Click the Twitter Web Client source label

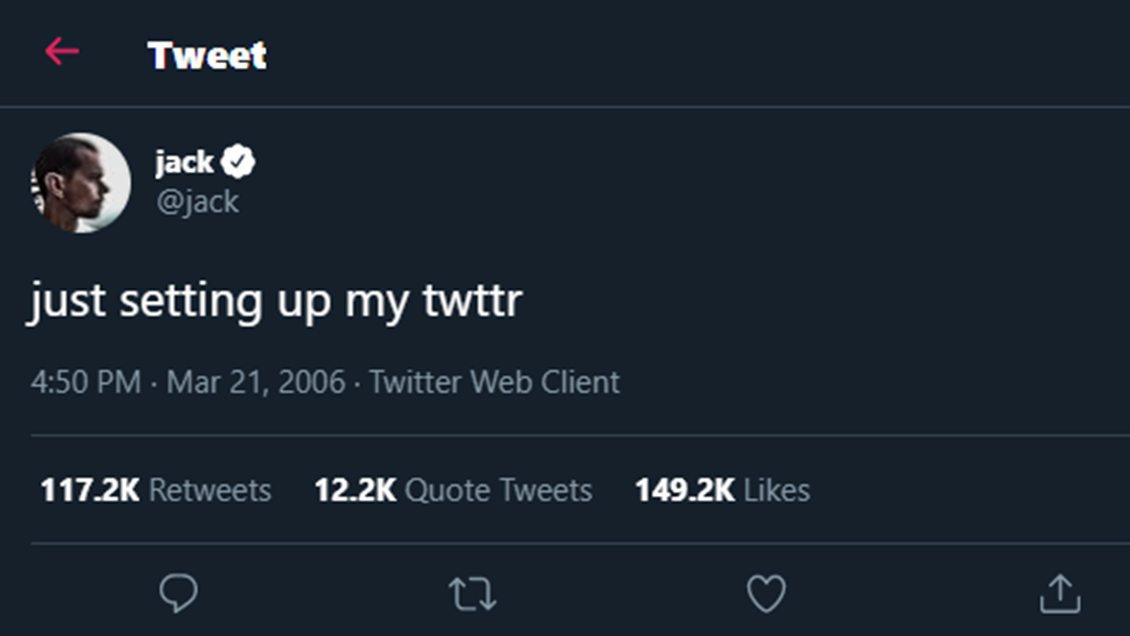pos(494,382)
